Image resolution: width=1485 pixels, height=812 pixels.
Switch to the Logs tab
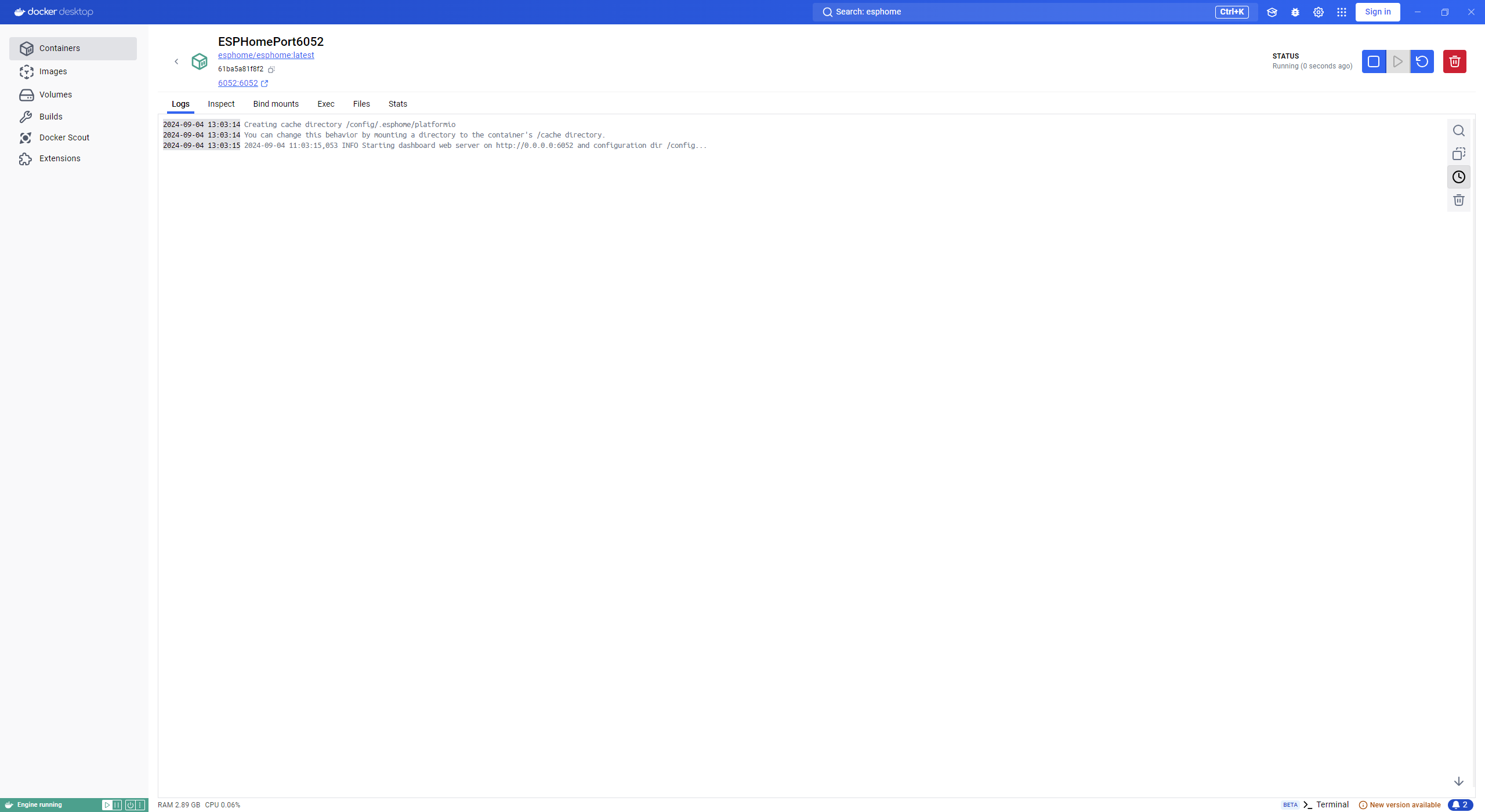180,104
